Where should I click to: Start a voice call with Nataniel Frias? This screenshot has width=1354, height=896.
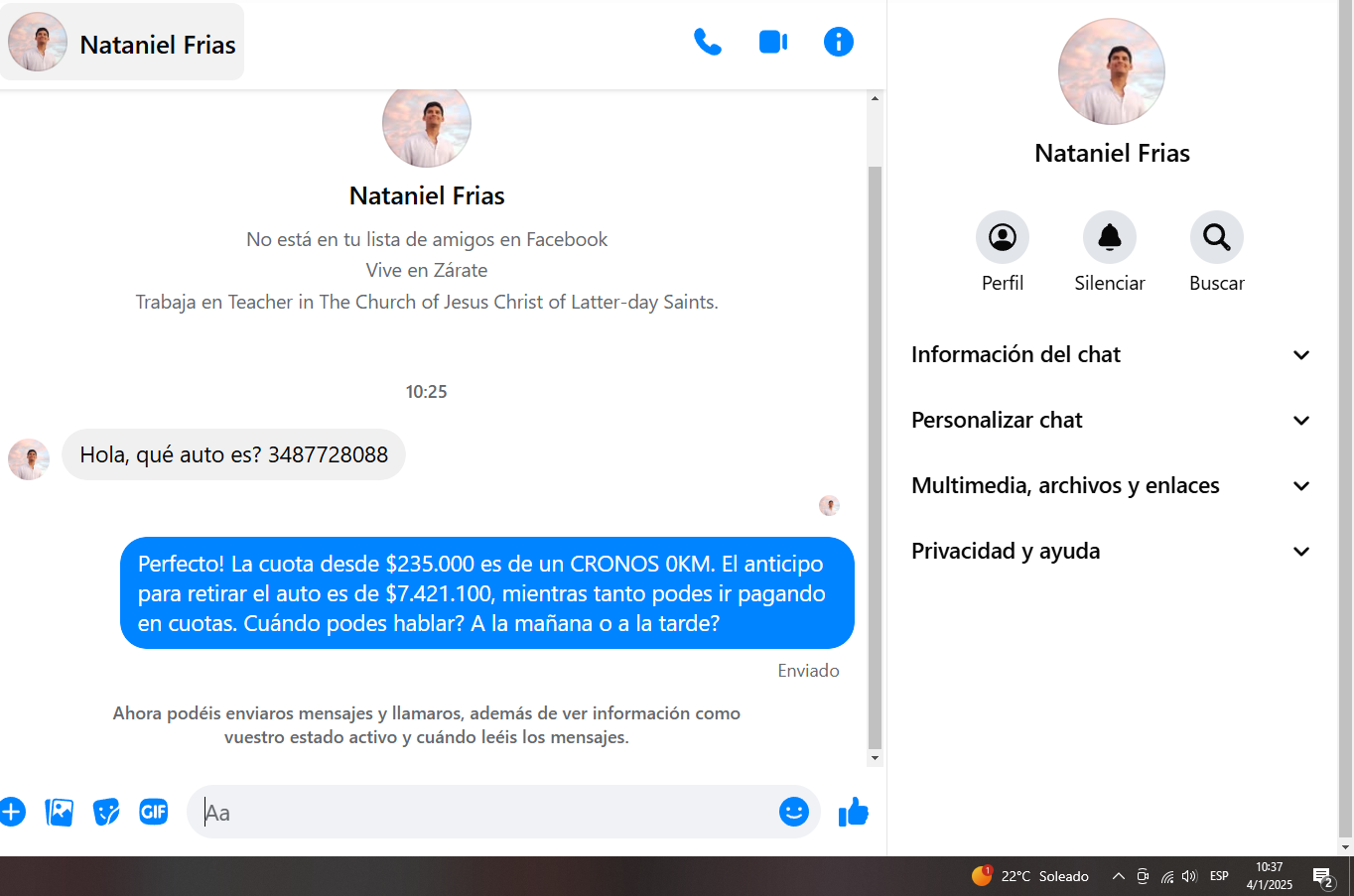707,42
